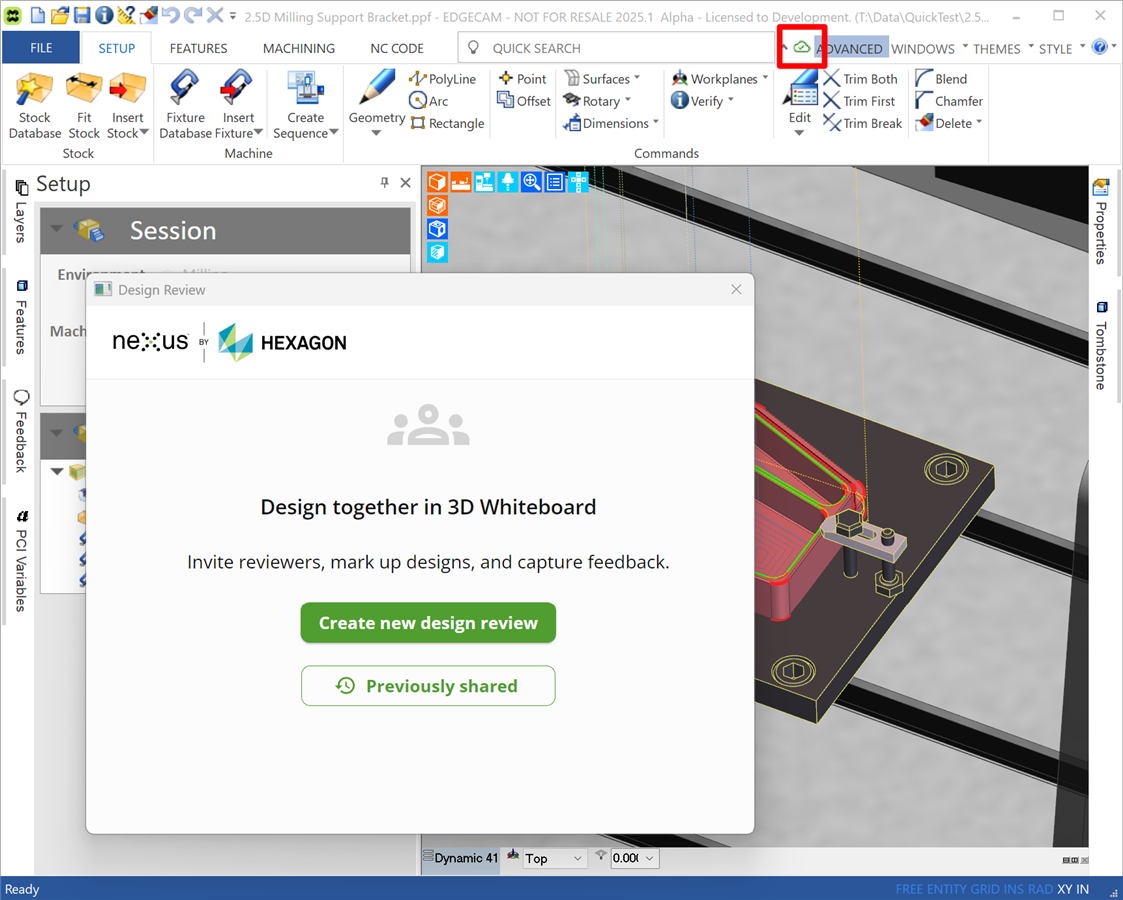1123x900 pixels.
Task: Expand the Dimensions dropdown
Action: [656, 122]
